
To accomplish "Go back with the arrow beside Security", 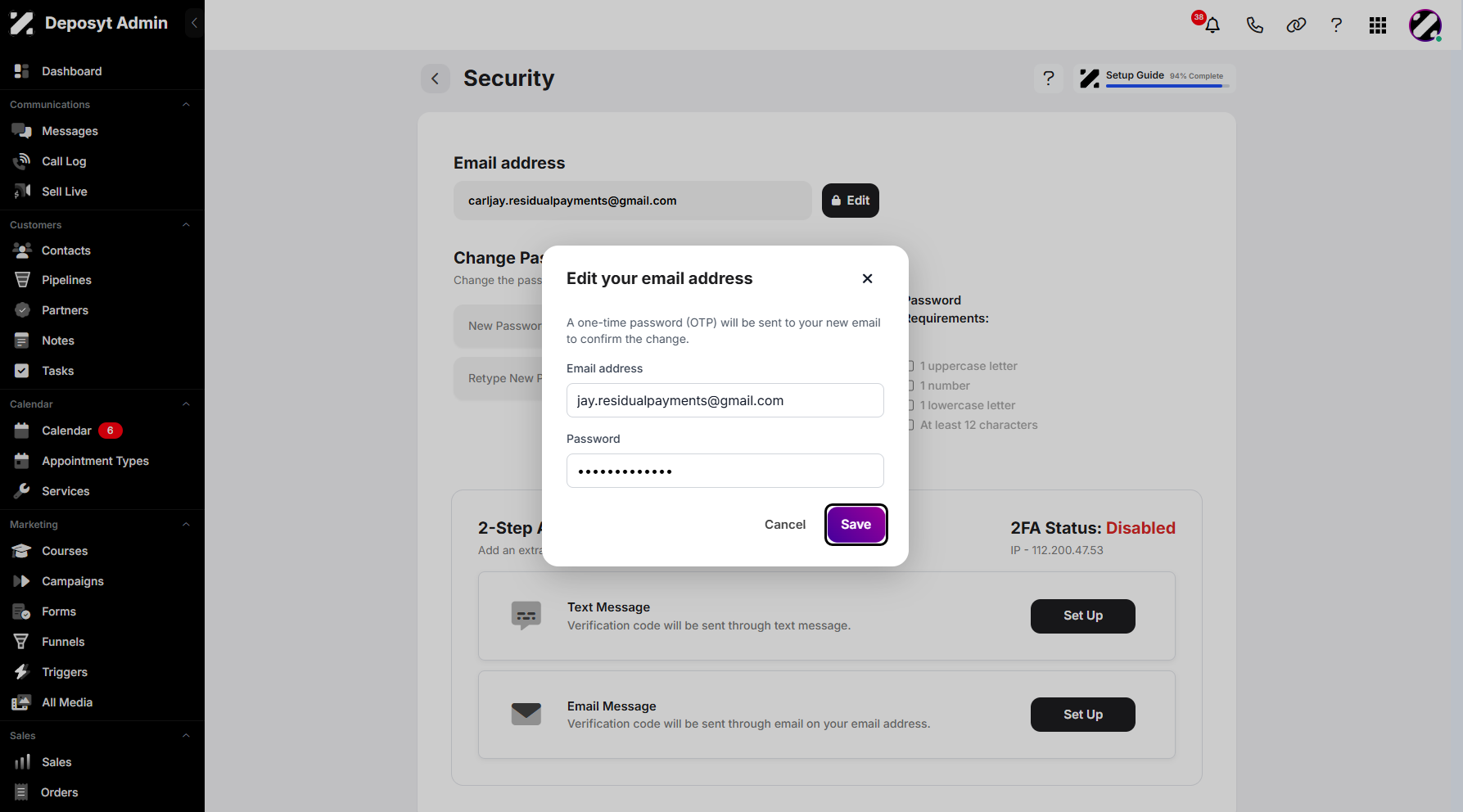I will point(436,79).
